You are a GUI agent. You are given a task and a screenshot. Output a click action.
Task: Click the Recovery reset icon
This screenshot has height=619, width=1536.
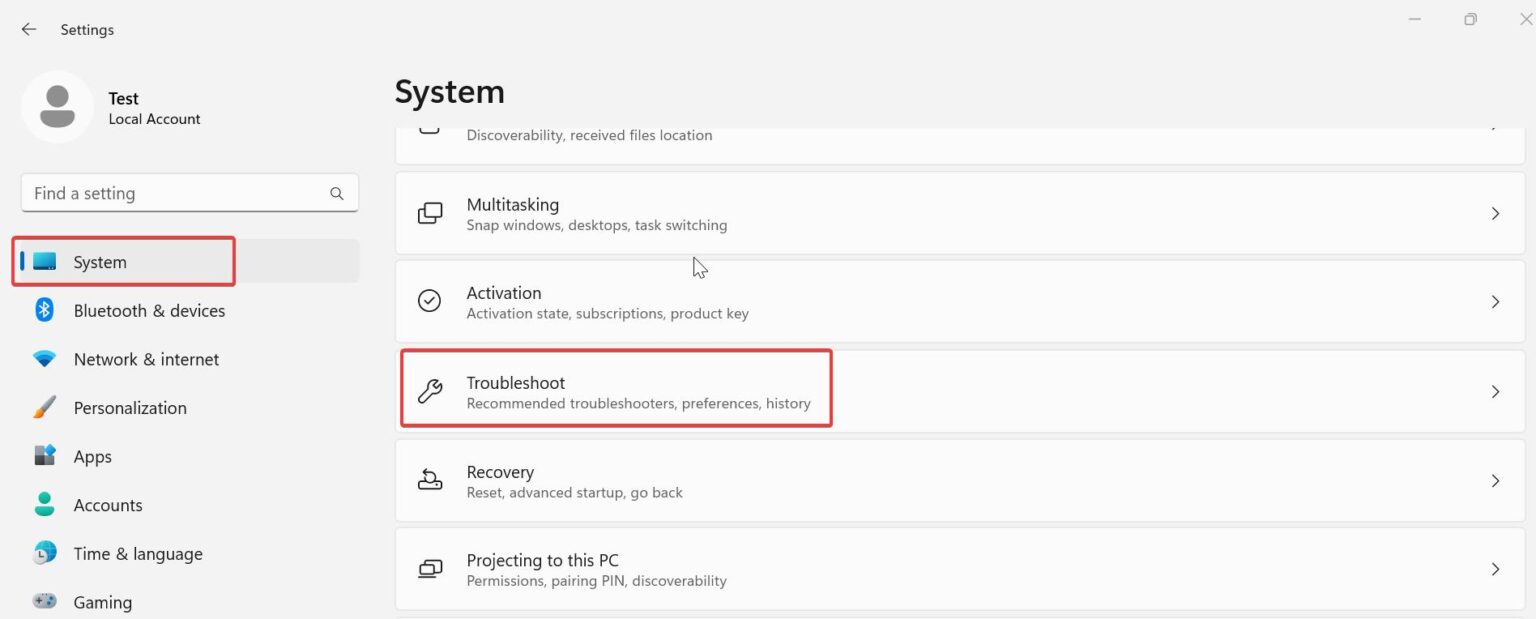coord(430,480)
